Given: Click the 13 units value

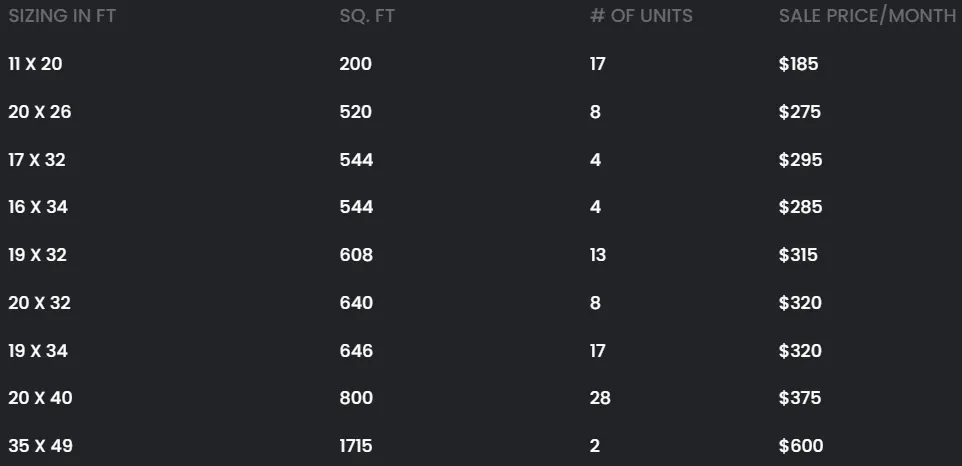Looking at the screenshot, I should point(598,255).
